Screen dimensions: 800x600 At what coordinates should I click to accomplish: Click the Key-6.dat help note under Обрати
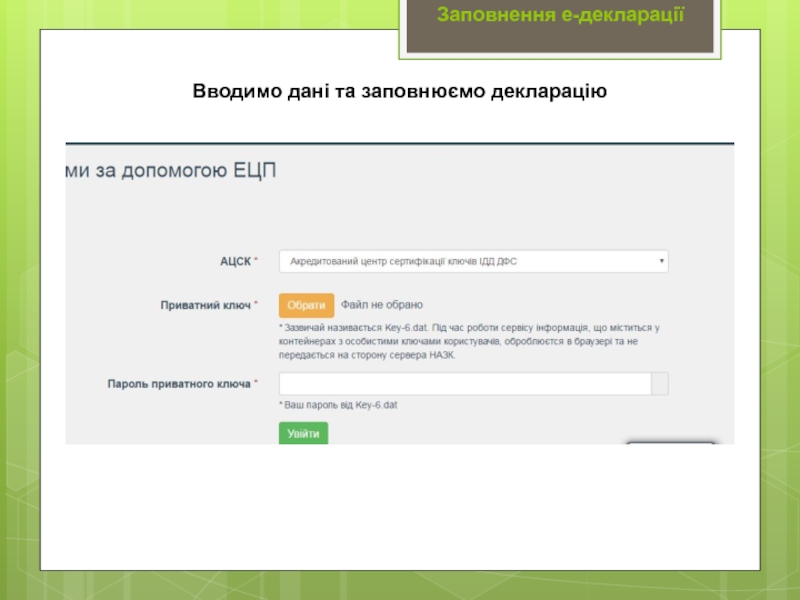470,341
